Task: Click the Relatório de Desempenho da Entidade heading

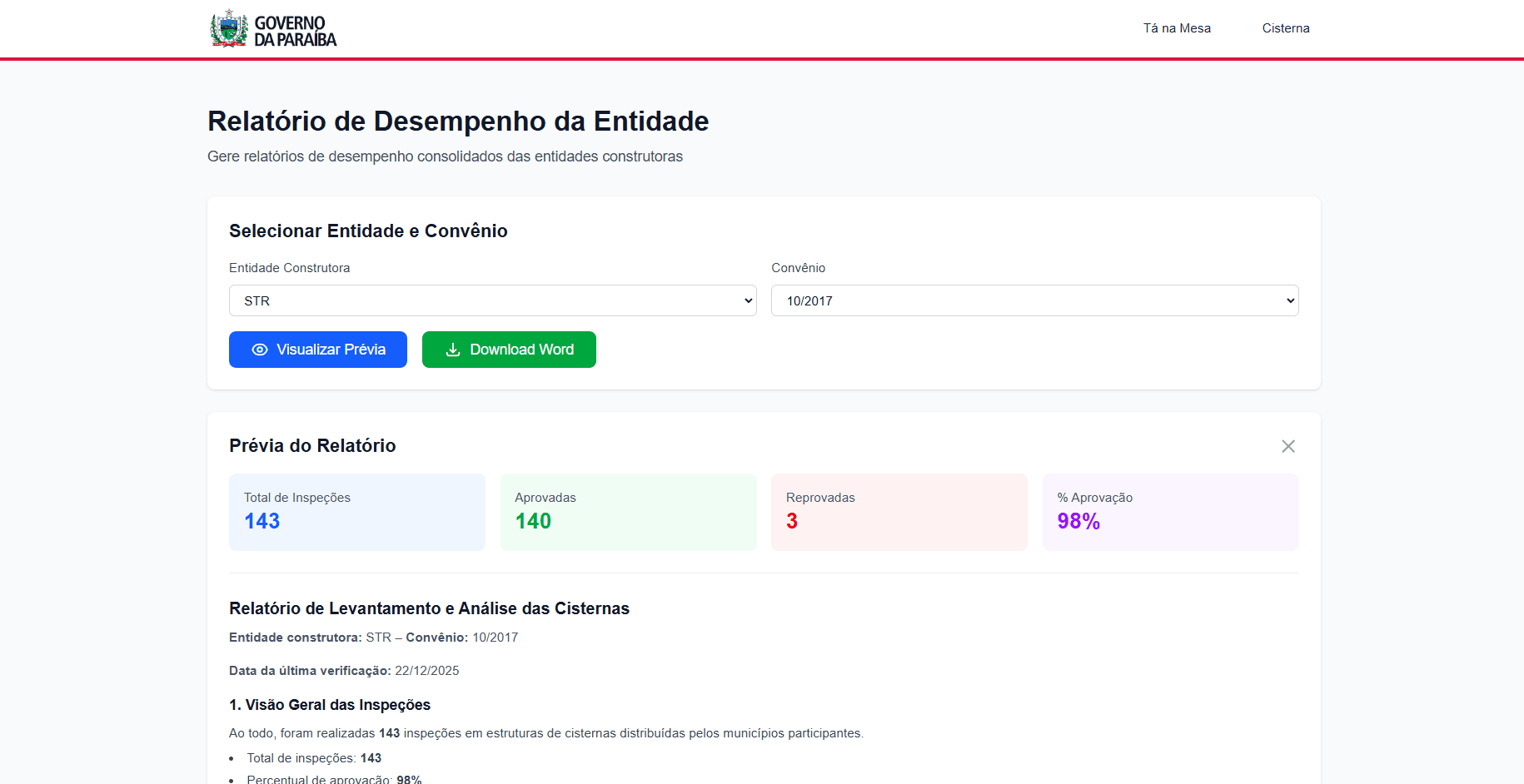Action: coord(458,122)
